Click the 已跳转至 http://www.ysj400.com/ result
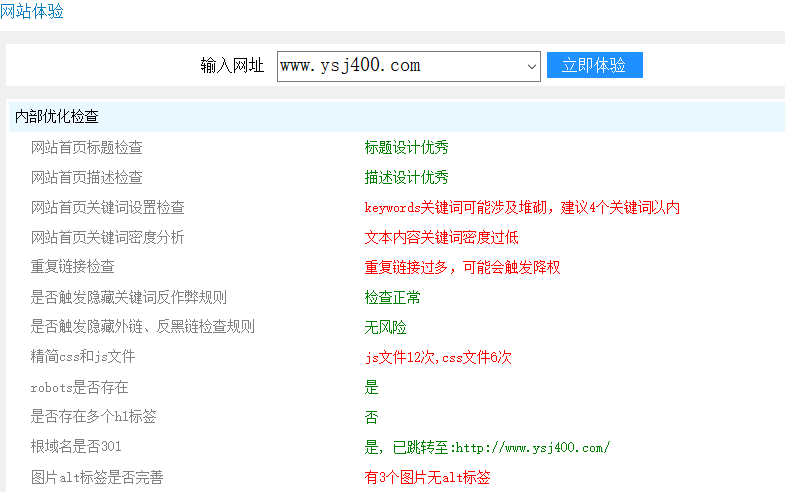Image resolution: width=785 pixels, height=492 pixels. click(488, 447)
